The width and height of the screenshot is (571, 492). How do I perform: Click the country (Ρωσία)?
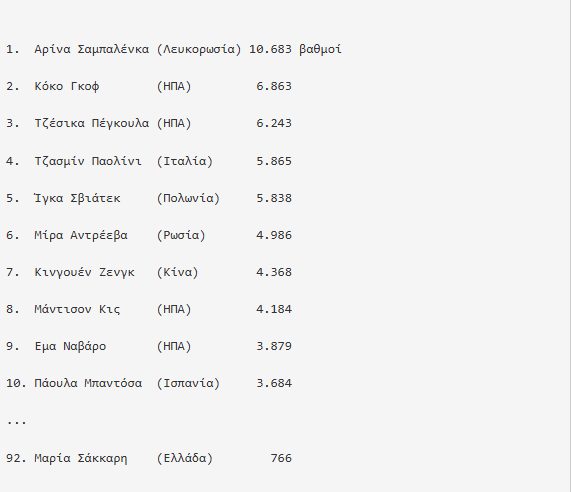coord(181,235)
